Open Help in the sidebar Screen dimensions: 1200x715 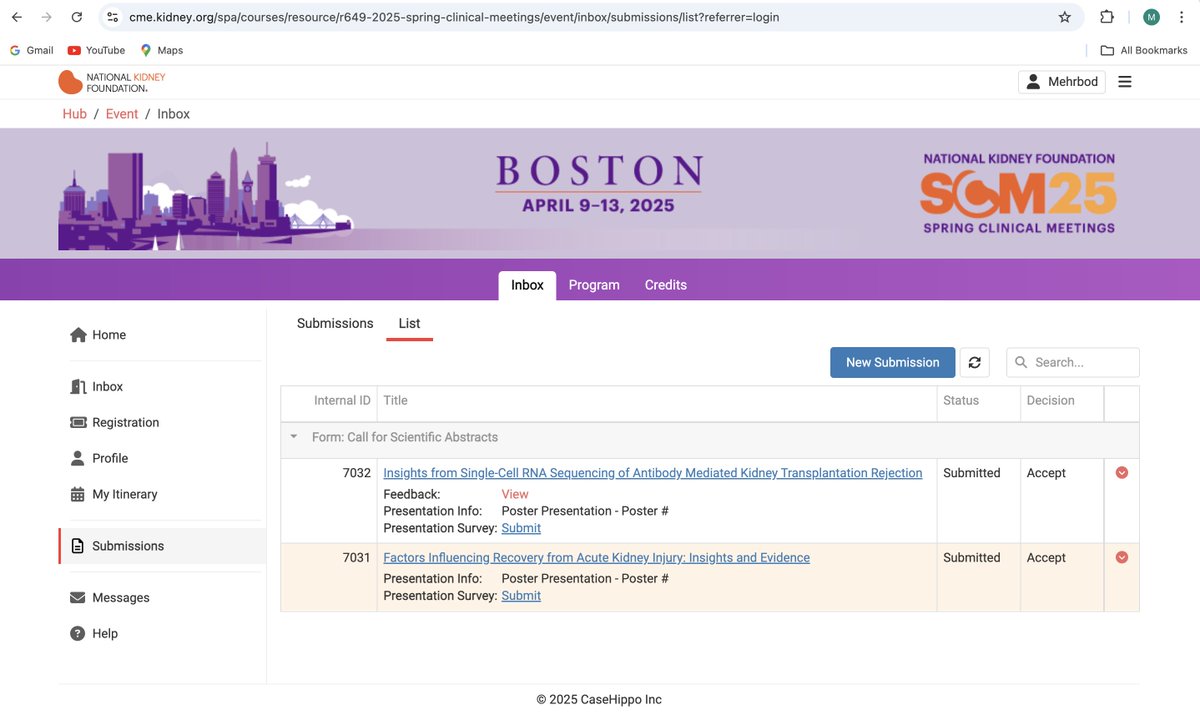click(x=94, y=634)
